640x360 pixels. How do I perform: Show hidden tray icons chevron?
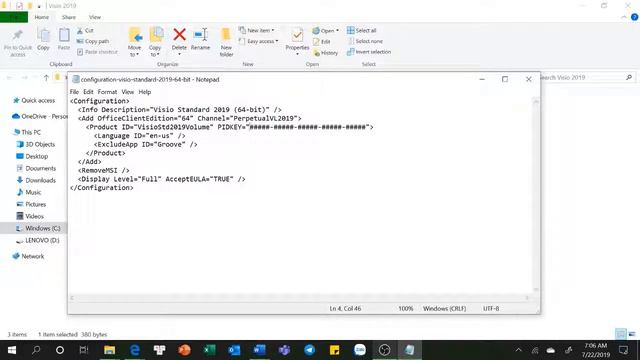518,350
